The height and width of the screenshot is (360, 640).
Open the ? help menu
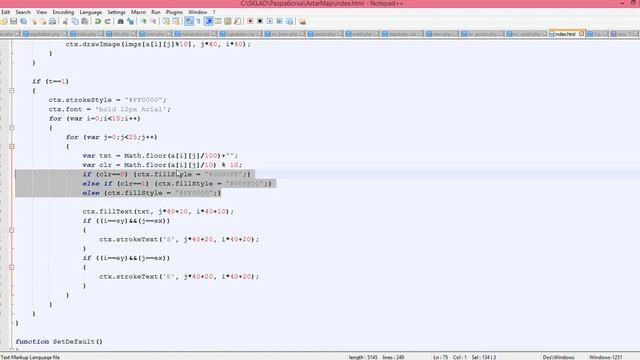click(214, 12)
